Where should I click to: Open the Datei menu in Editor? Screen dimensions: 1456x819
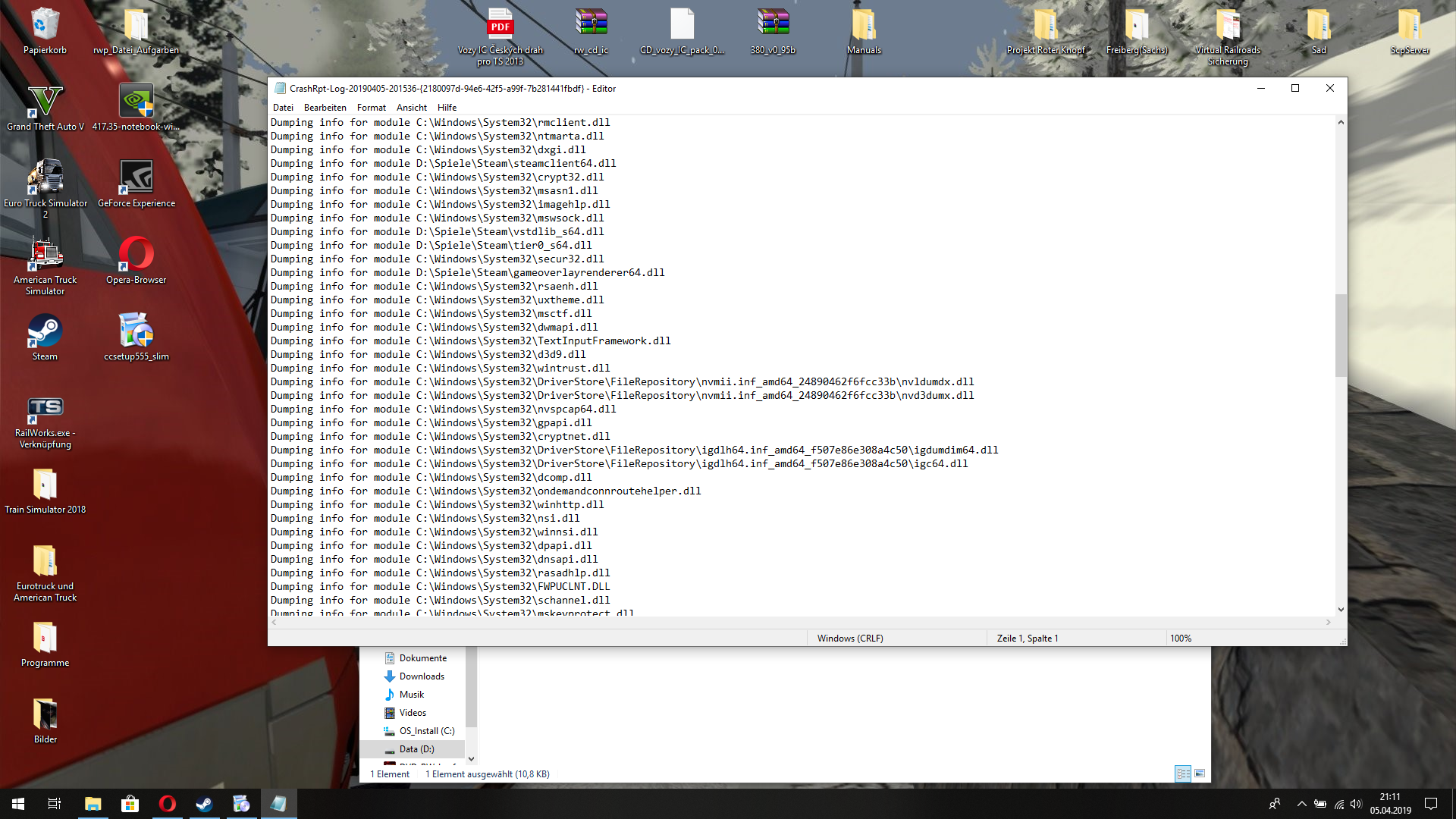click(283, 108)
